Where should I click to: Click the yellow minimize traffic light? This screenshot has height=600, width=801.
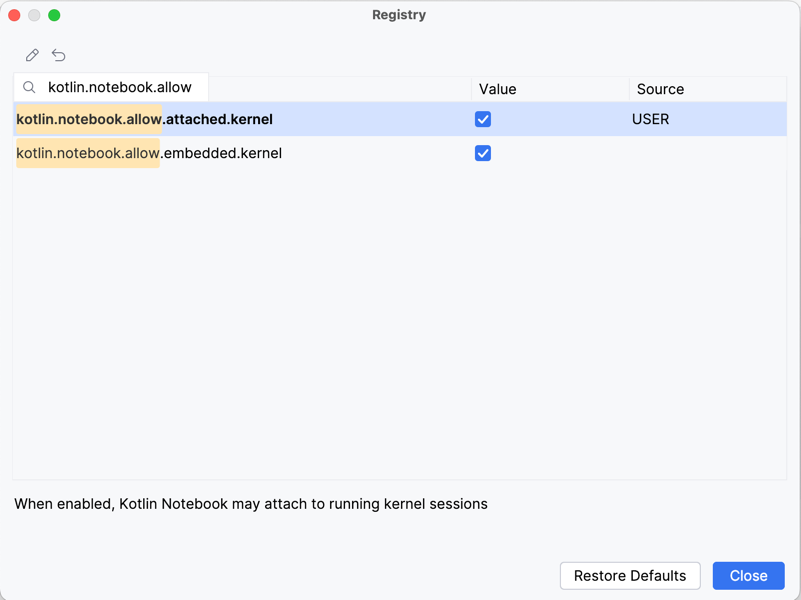[x=34, y=15]
